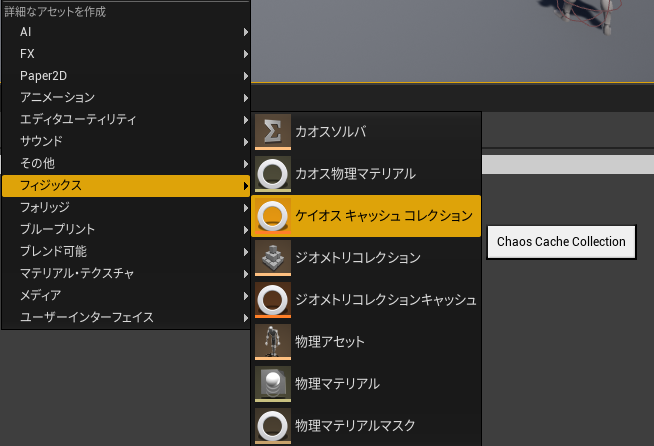Expand the アニメーション submenu arrow

(x=246, y=98)
